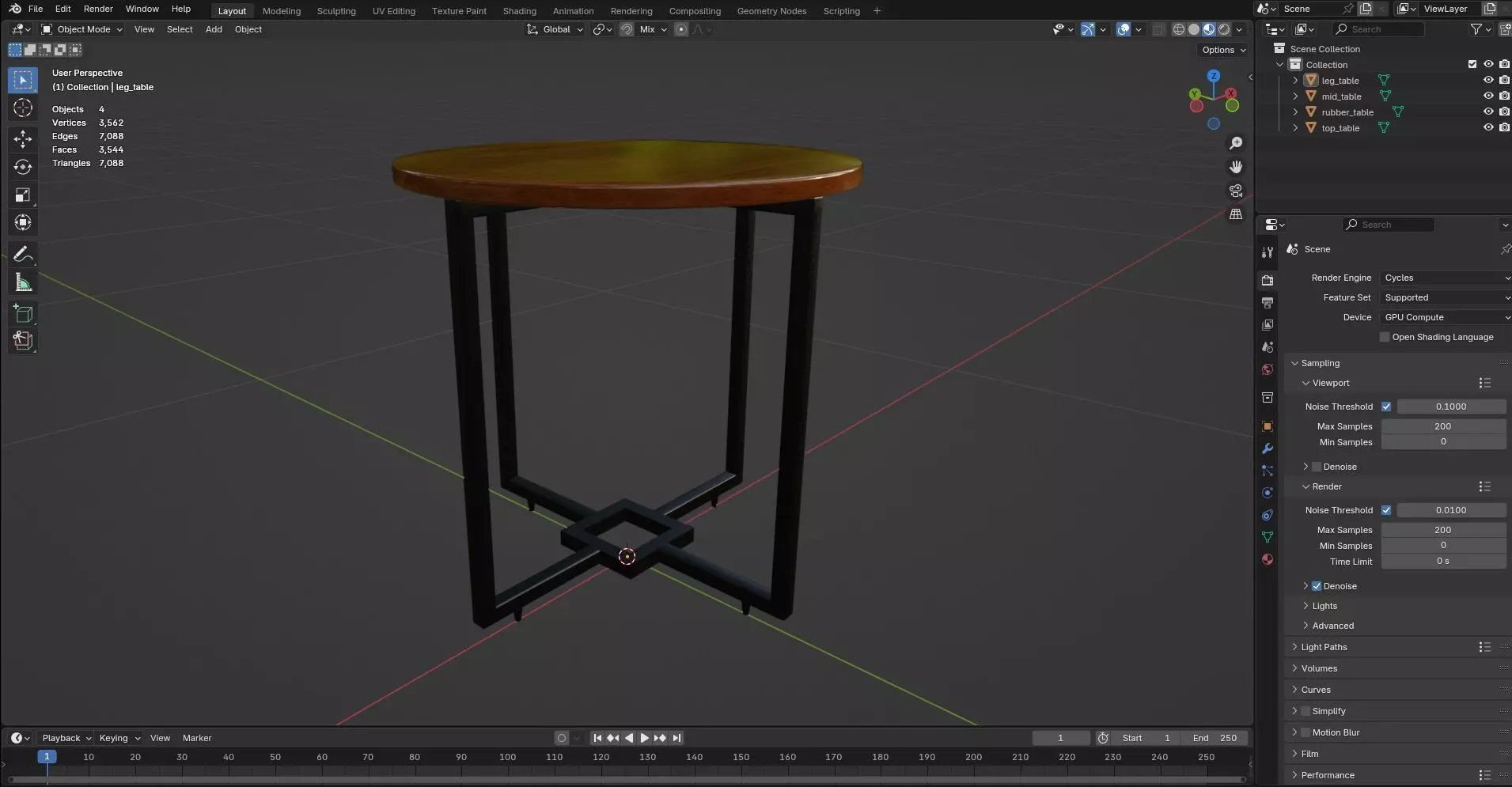Expand the Performance panel
This screenshot has height=787, width=1512.
point(1327,775)
